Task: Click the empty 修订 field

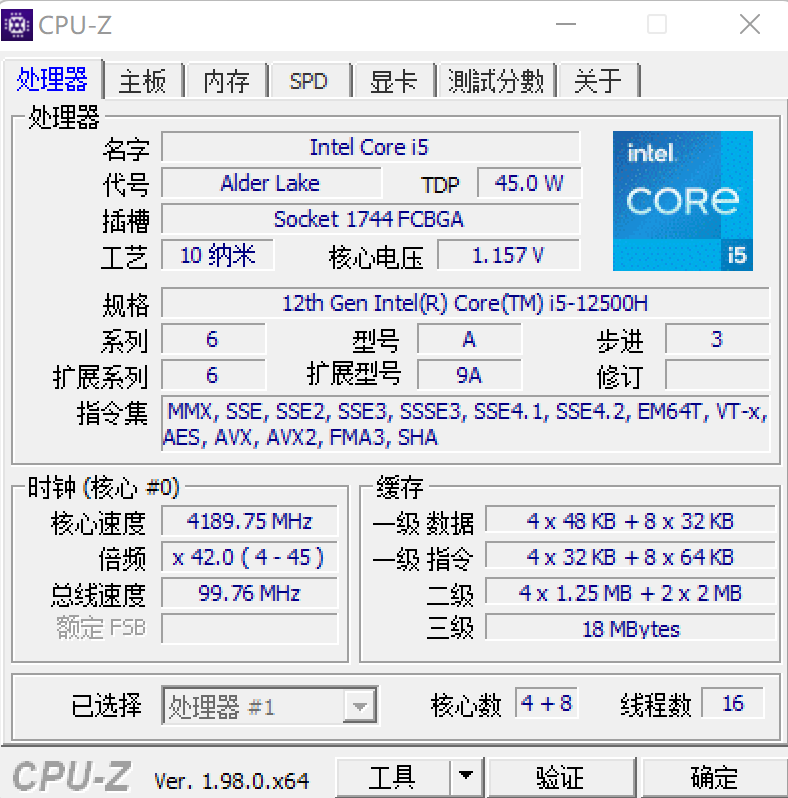Action: 717,375
